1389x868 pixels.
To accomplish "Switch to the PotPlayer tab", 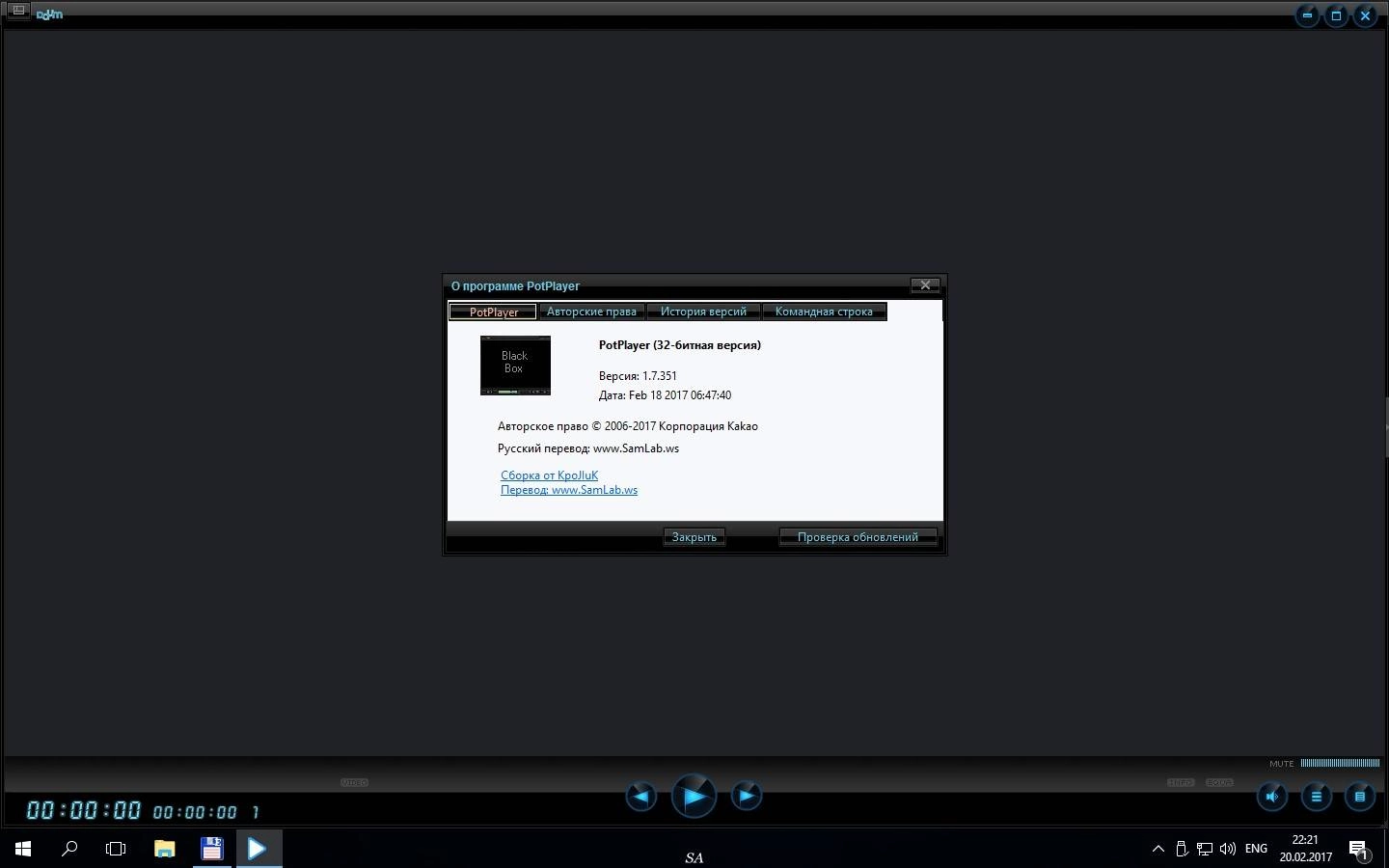I will (x=493, y=312).
